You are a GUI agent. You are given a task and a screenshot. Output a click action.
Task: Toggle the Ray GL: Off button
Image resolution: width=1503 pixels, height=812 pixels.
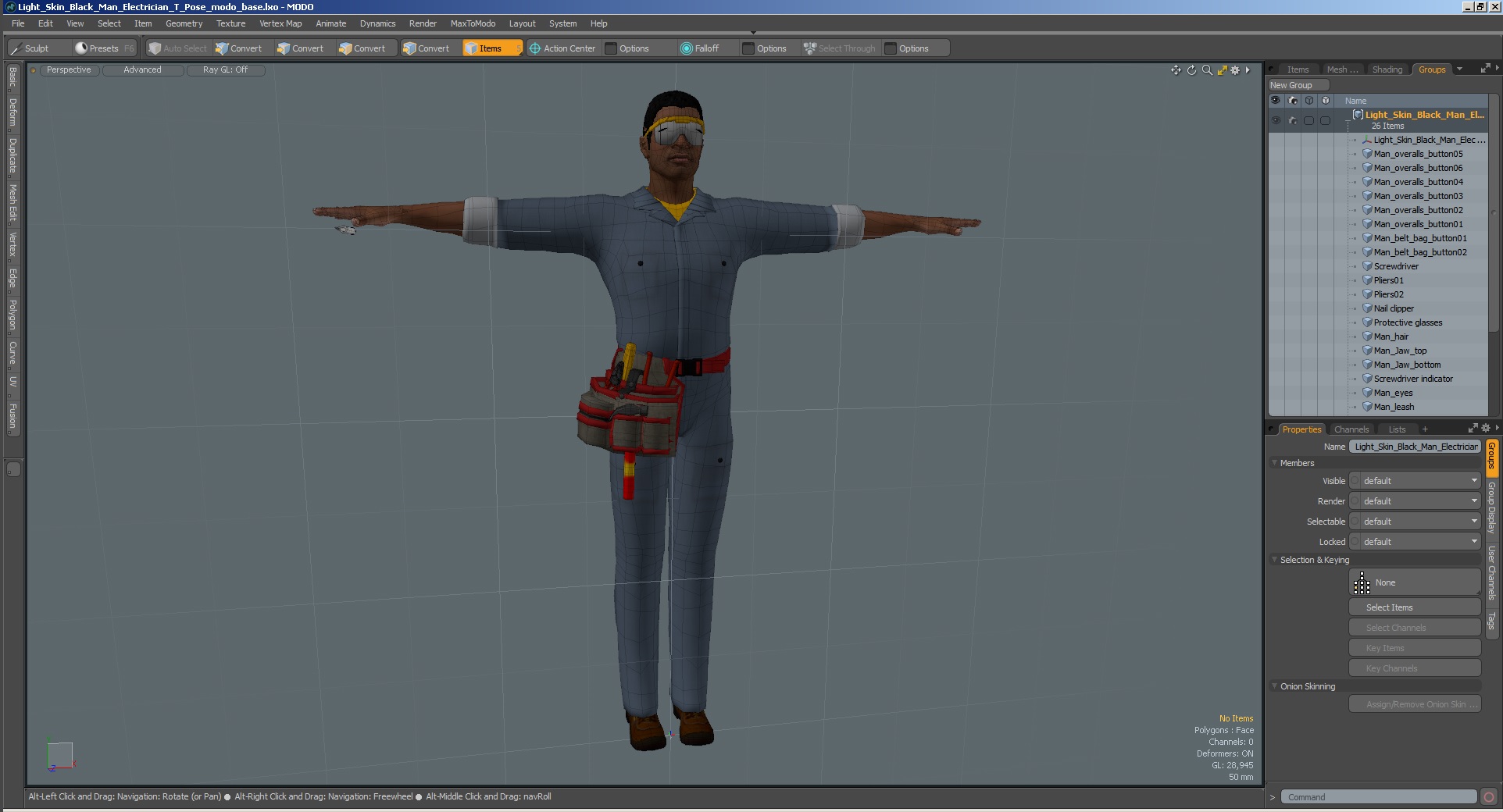[x=226, y=70]
